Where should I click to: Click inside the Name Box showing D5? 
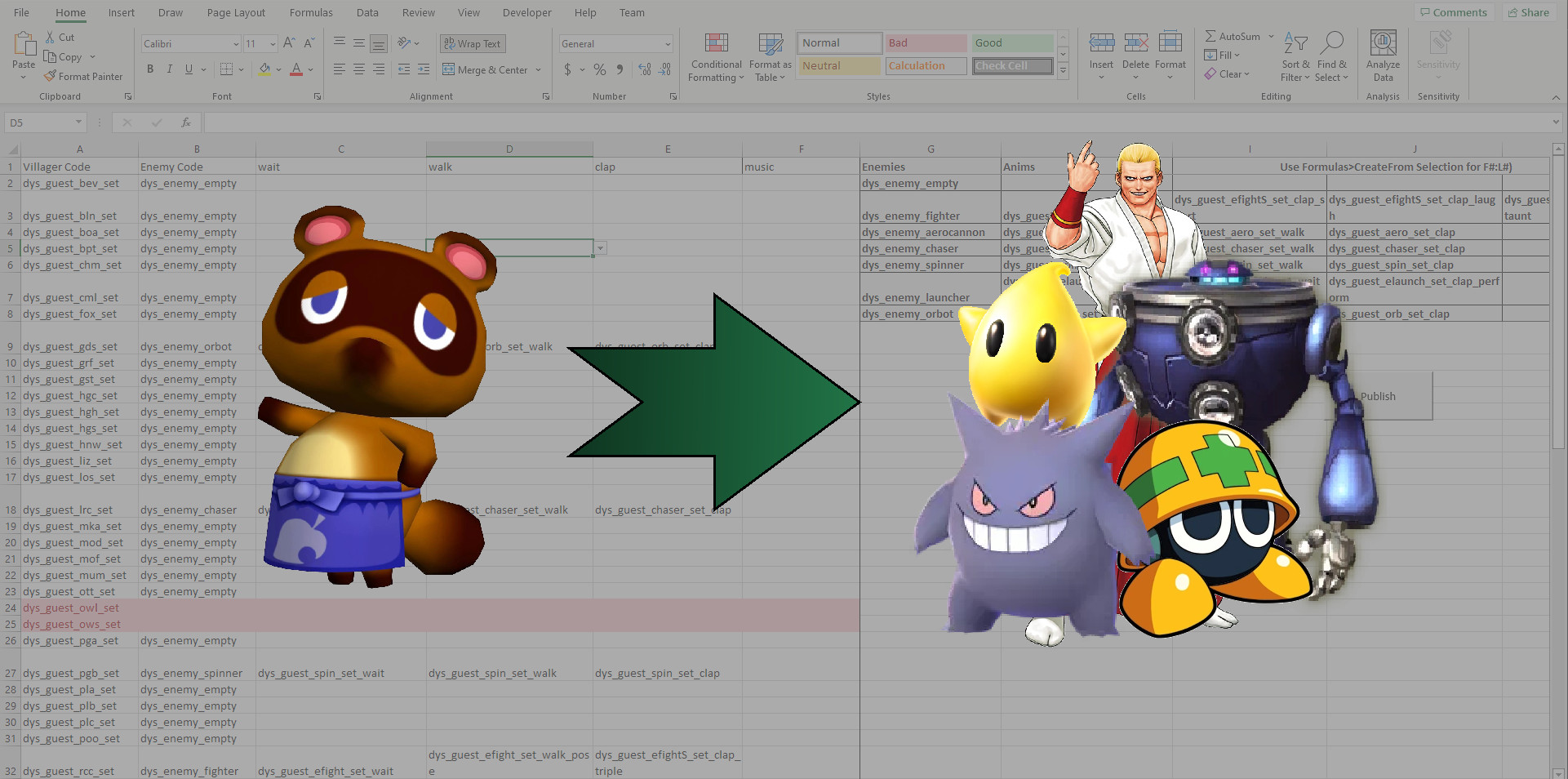click(x=38, y=122)
